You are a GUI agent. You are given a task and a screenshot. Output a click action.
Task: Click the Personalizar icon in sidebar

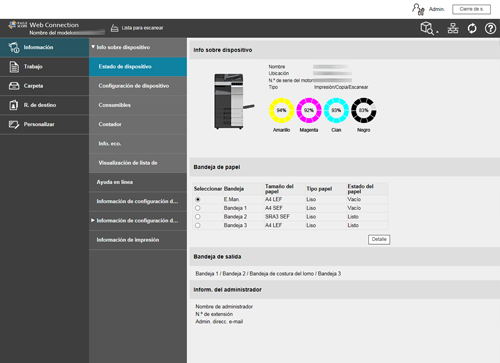pyautogui.click(x=14, y=124)
